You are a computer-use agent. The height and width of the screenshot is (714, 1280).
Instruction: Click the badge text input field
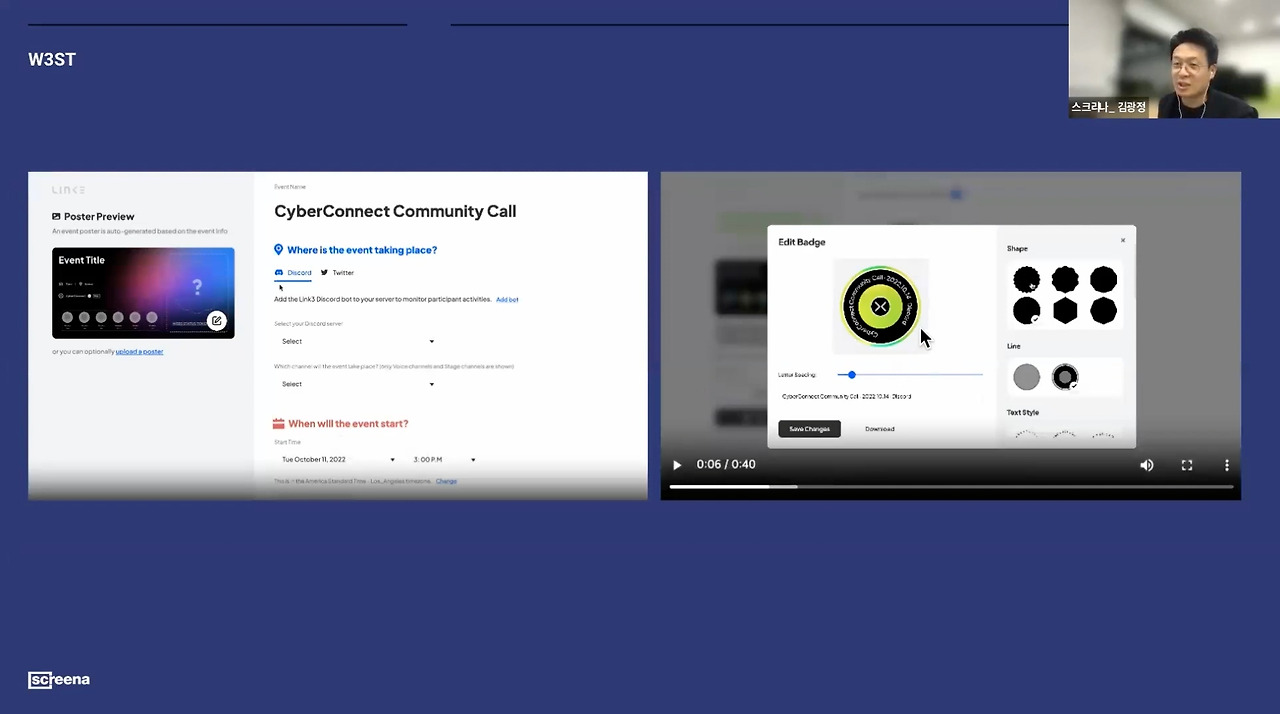[880, 397]
